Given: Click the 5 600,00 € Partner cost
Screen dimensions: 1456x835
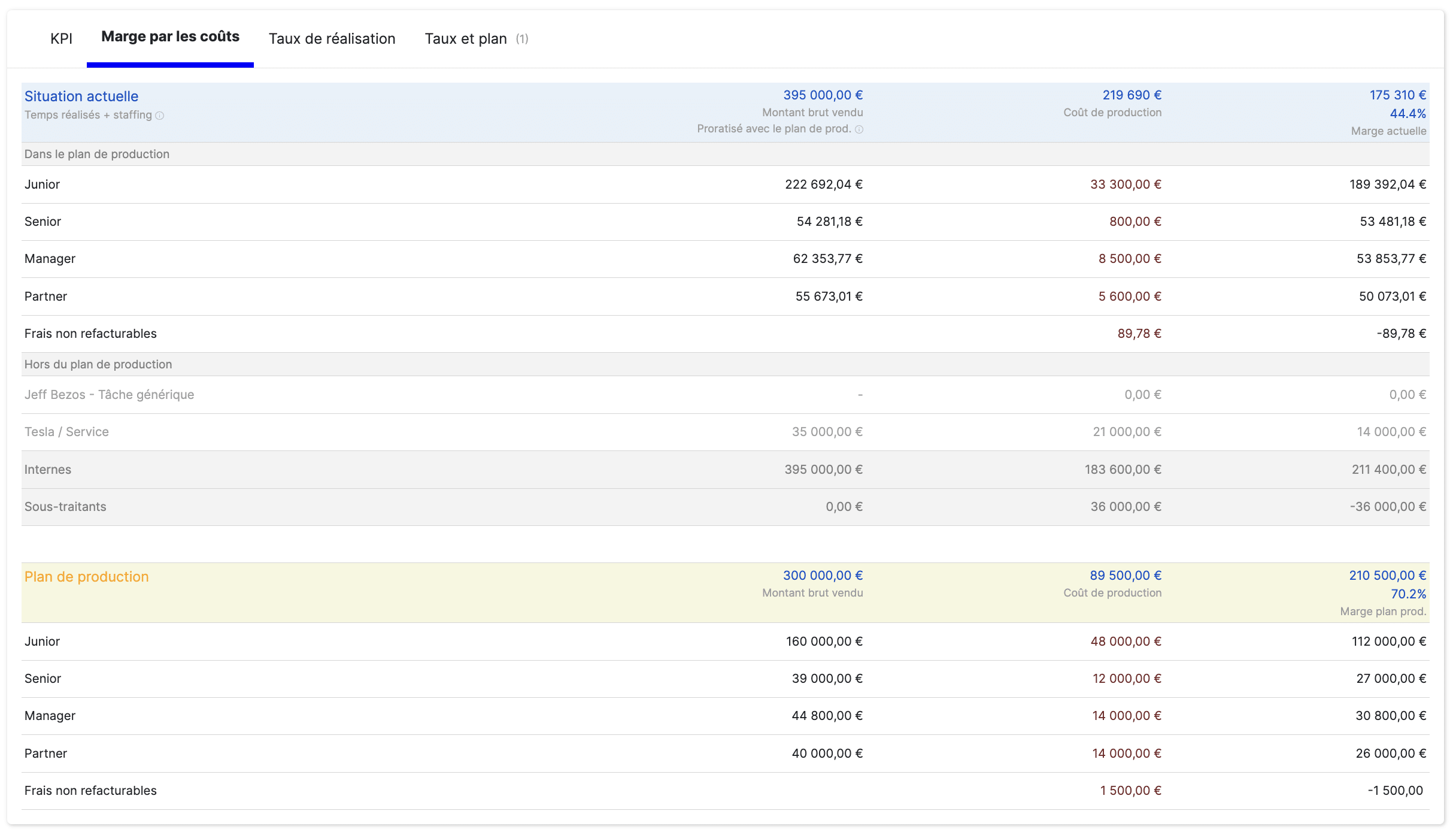Looking at the screenshot, I should pyautogui.click(x=1130, y=297).
